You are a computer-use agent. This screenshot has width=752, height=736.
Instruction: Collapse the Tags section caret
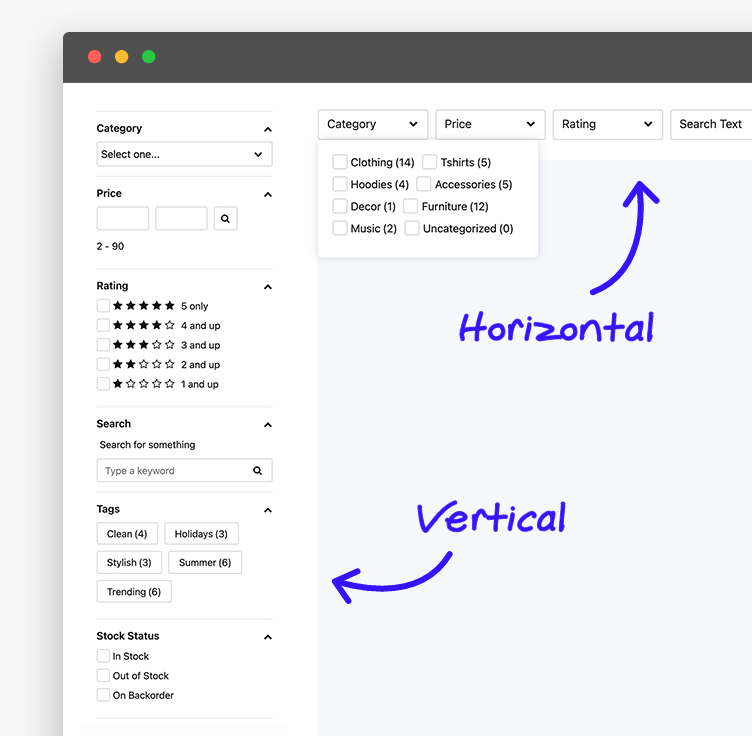pyautogui.click(x=267, y=510)
